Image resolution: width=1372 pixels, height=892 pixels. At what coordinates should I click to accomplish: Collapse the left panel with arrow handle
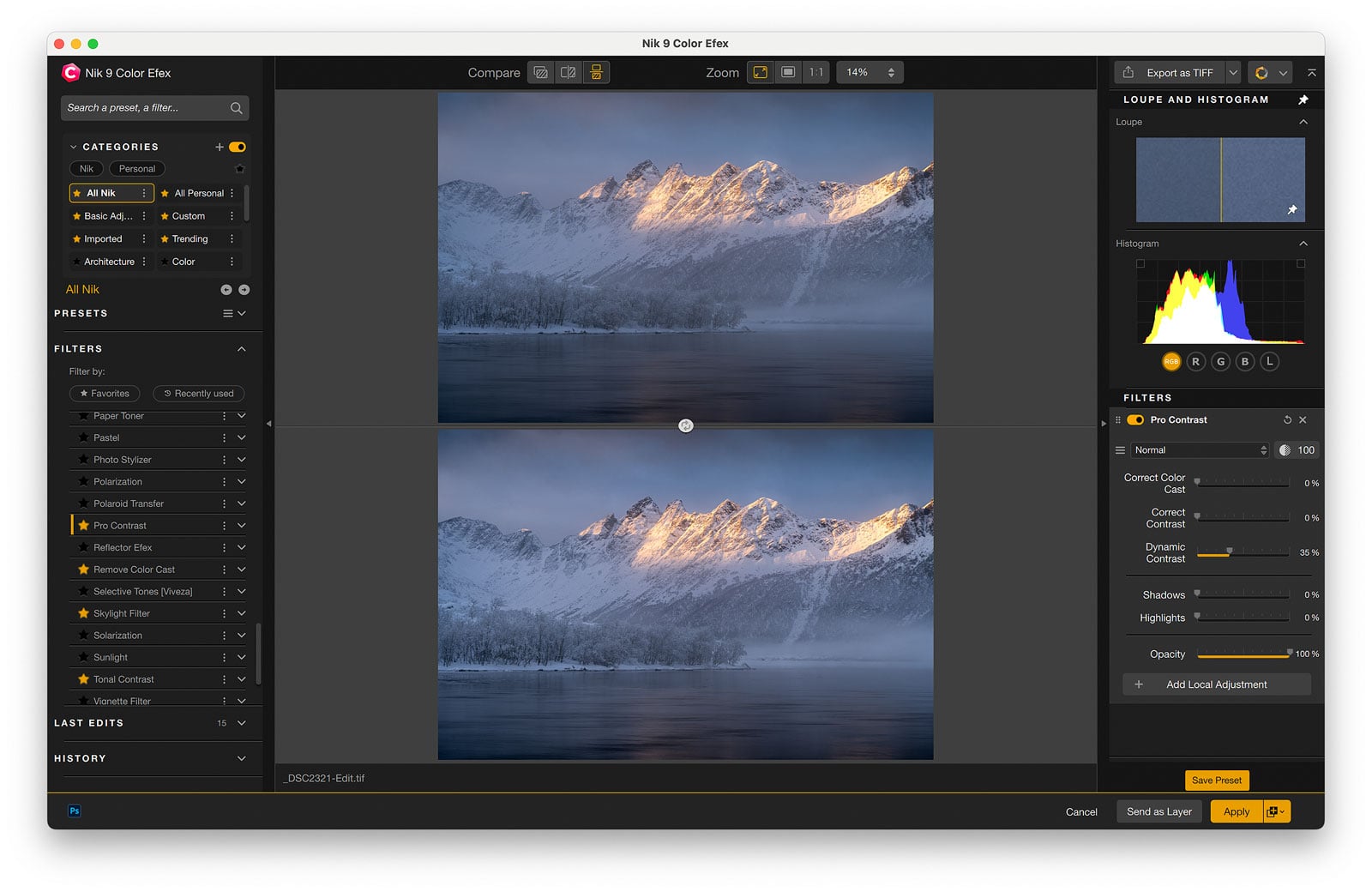pyautogui.click(x=268, y=424)
